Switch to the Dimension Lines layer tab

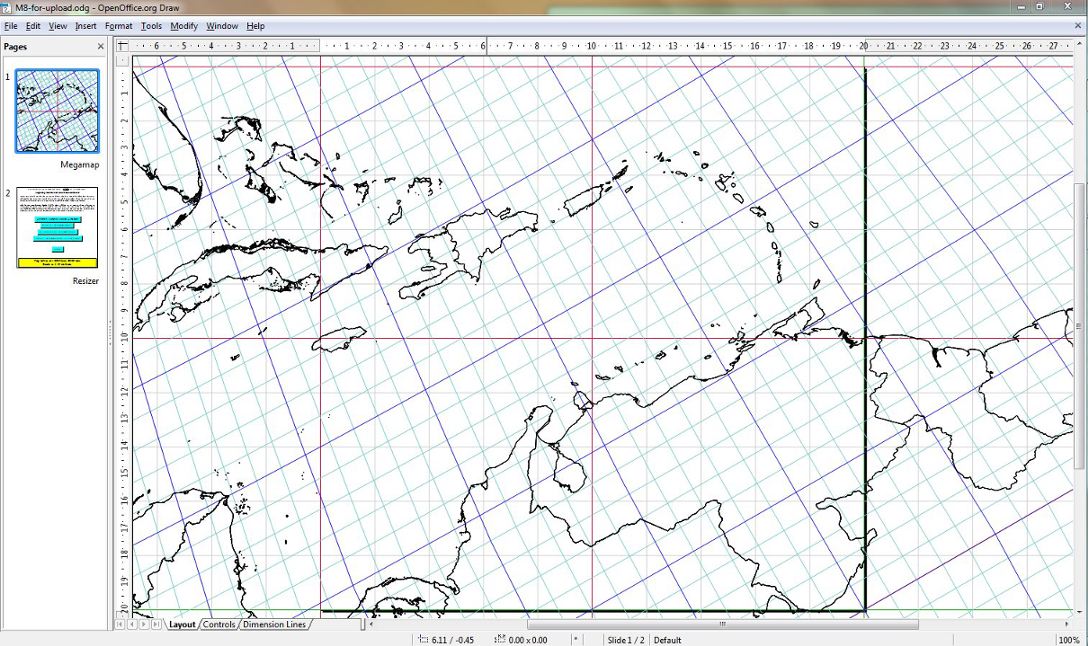pos(274,624)
